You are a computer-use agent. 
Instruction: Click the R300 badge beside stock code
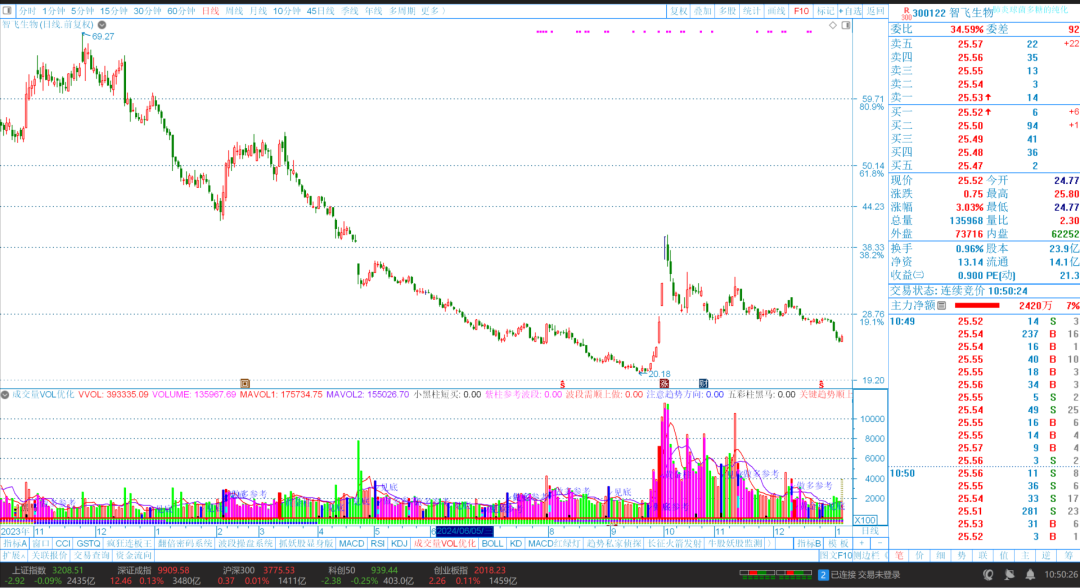(906, 13)
